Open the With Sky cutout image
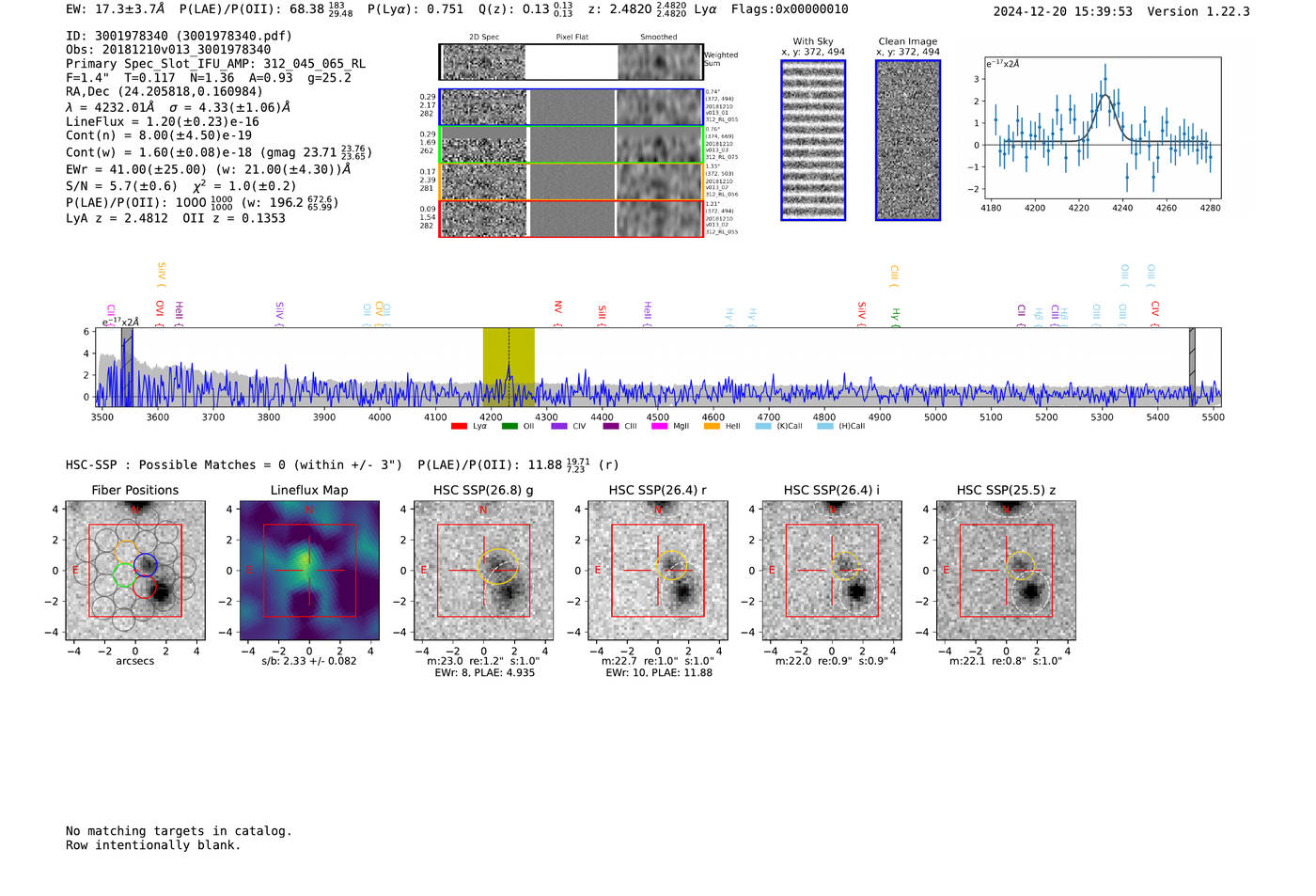The width and height of the screenshot is (1316, 896). pyautogui.click(x=813, y=140)
